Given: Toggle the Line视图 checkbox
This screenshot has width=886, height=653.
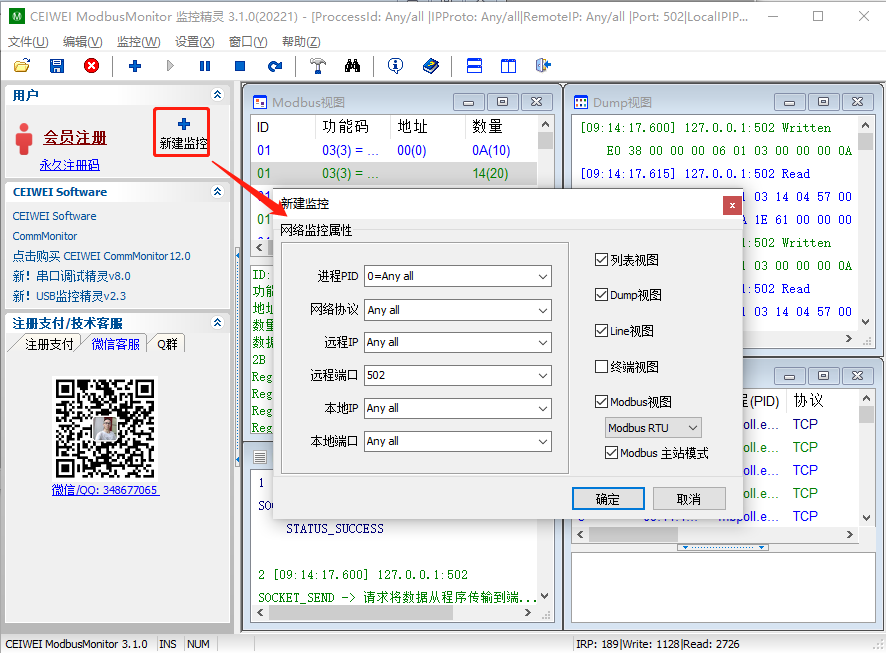Looking at the screenshot, I should [601, 330].
